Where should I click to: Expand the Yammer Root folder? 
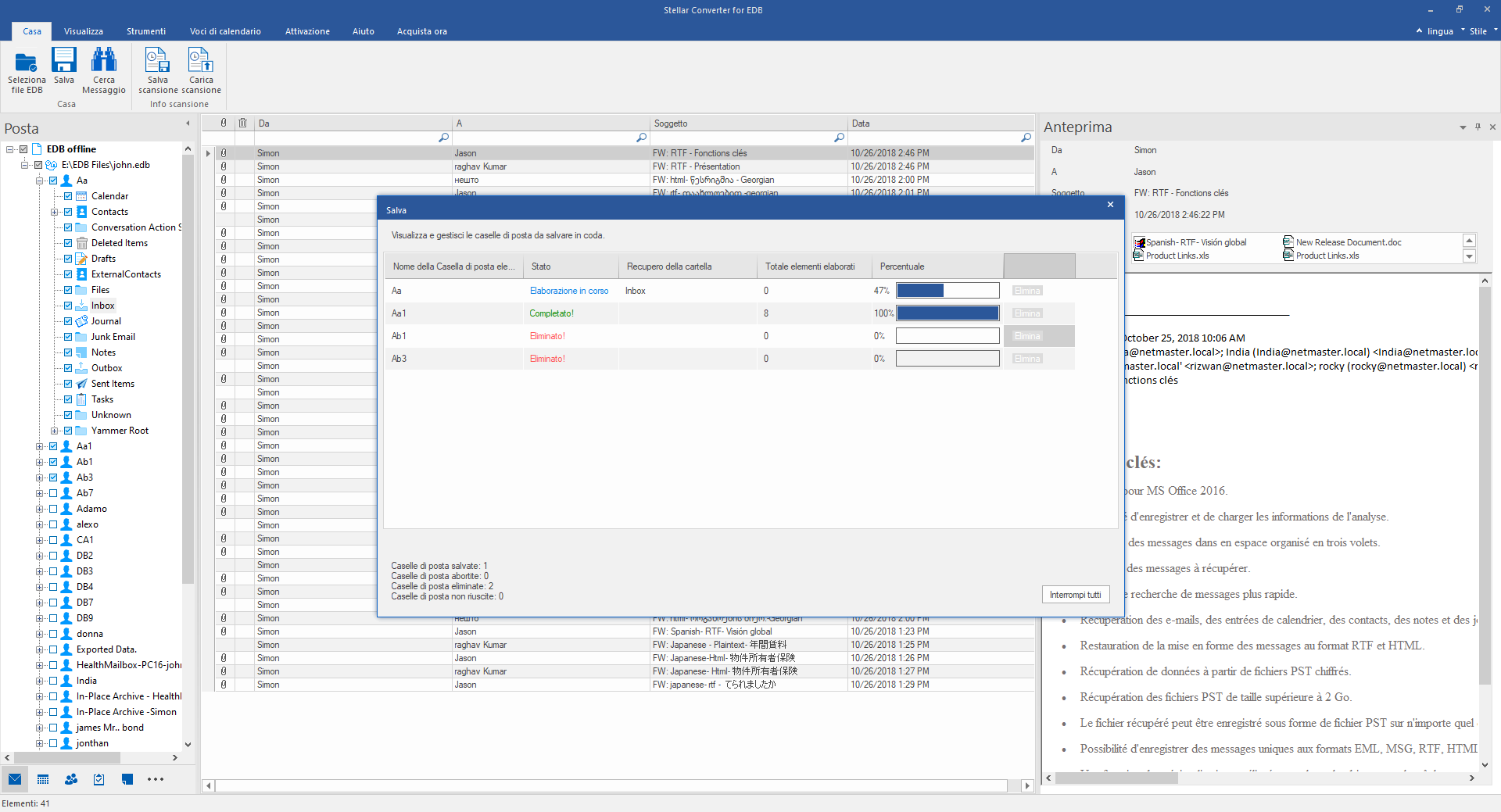click(x=54, y=431)
